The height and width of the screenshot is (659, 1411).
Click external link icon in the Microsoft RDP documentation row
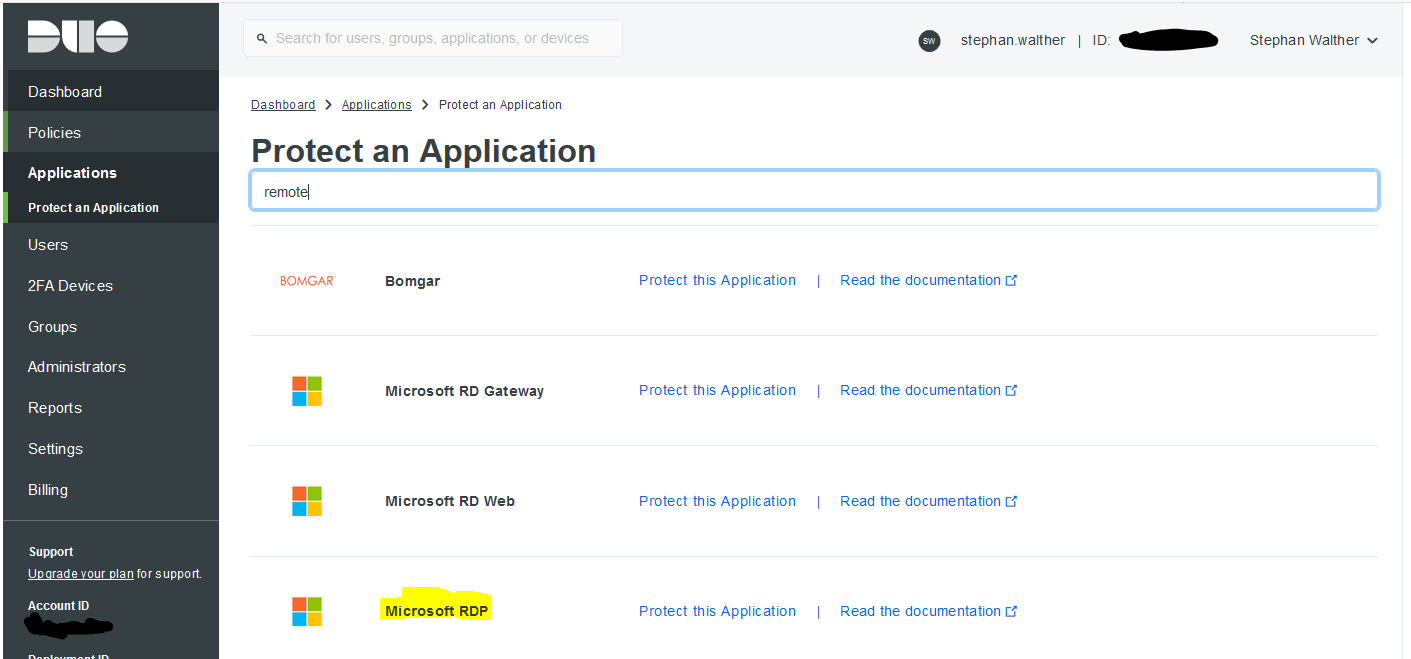pos(1011,611)
